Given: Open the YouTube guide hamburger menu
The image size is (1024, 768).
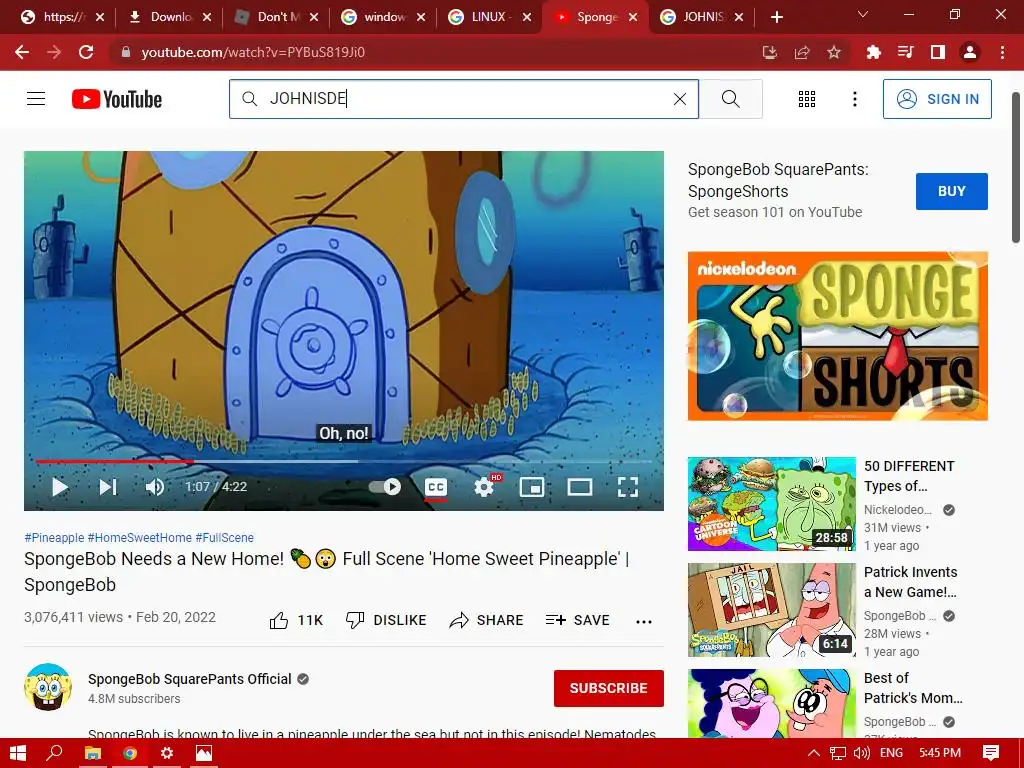Looking at the screenshot, I should (x=36, y=99).
